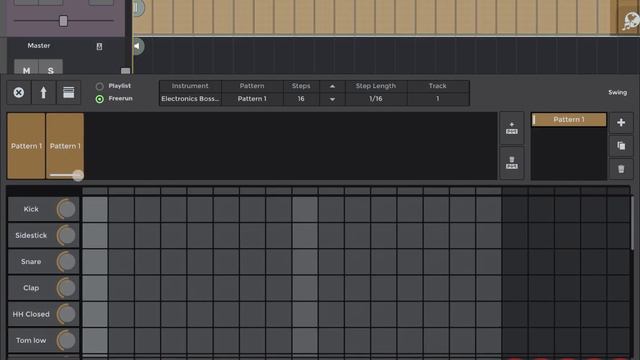The width and height of the screenshot is (640, 360).
Task: Select the Kick drum row label
Action: pyautogui.click(x=31, y=209)
